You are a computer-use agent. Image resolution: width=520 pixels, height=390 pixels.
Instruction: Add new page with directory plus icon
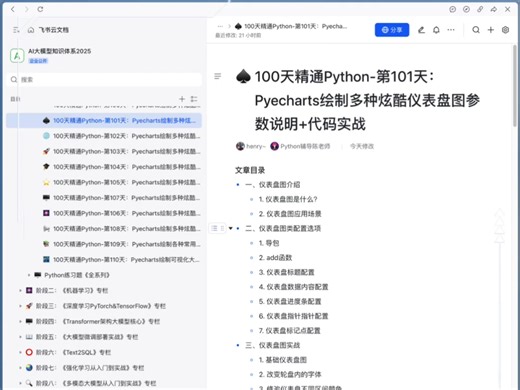pyautogui.click(x=182, y=99)
